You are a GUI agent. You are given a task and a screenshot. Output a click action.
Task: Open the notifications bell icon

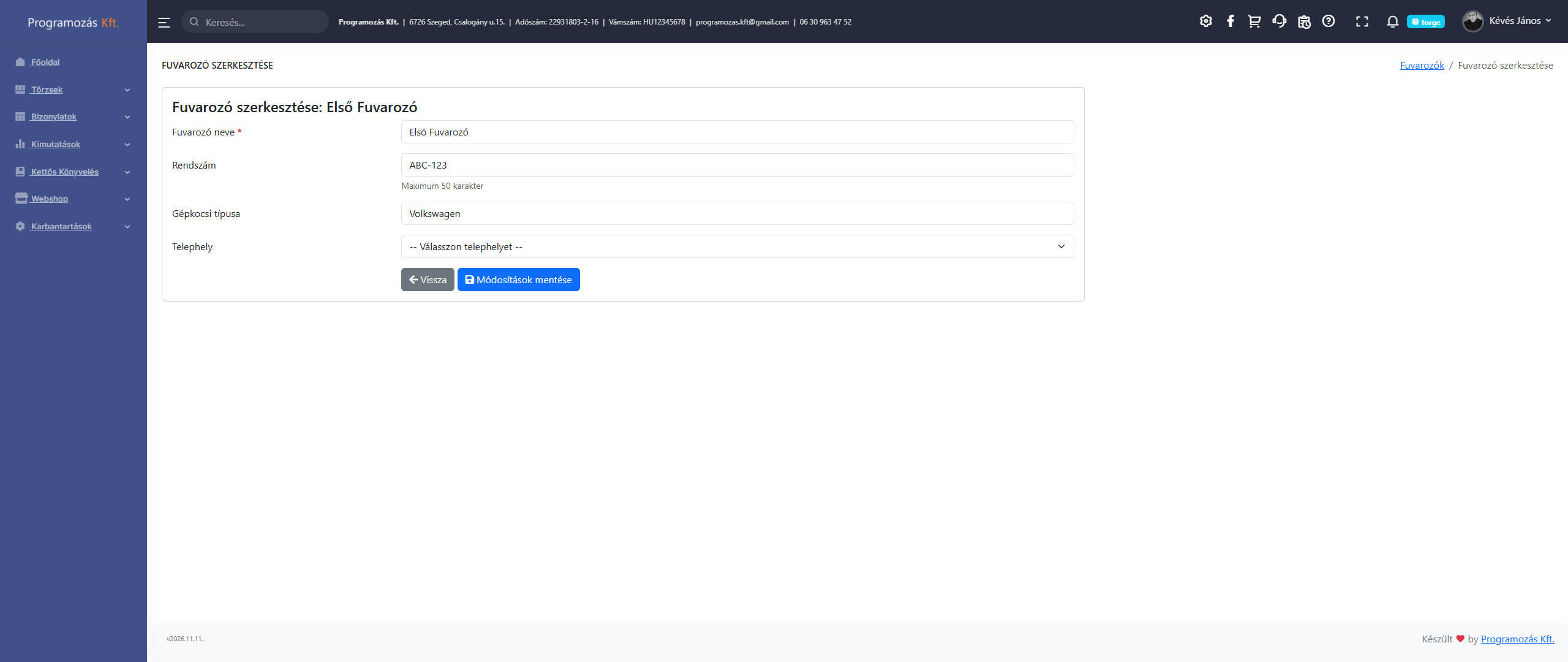coord(1392,21)
